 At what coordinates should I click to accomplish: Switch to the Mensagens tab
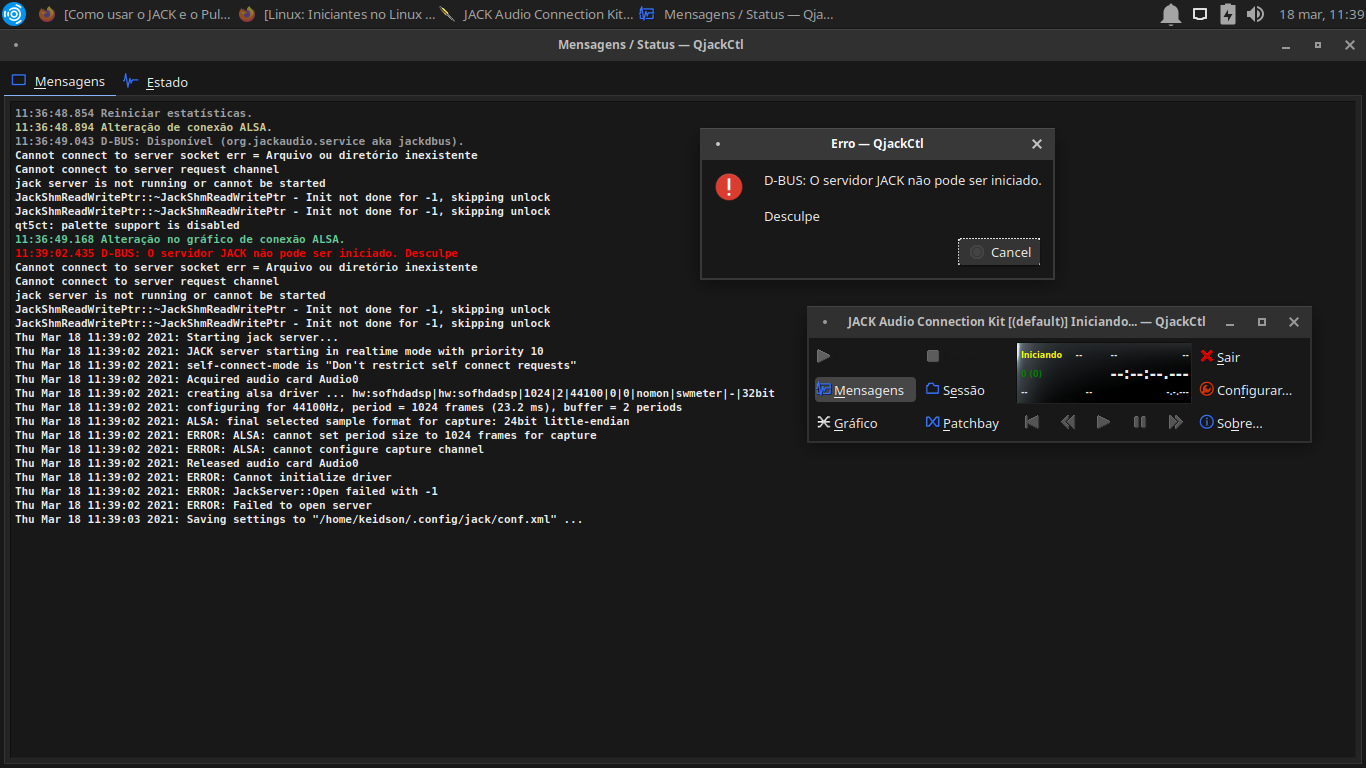[x=58, y=82]
